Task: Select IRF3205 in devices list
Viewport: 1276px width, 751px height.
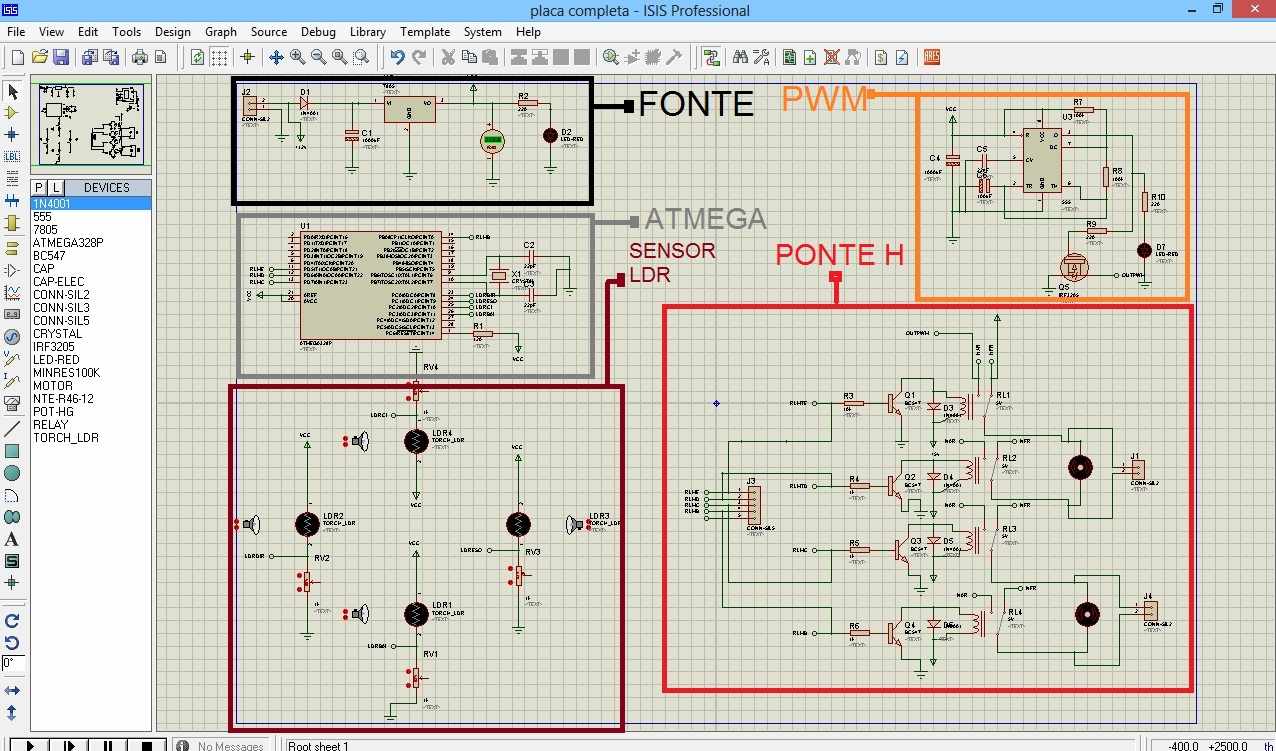Action: pyautogui.click(x=91, y=346)
